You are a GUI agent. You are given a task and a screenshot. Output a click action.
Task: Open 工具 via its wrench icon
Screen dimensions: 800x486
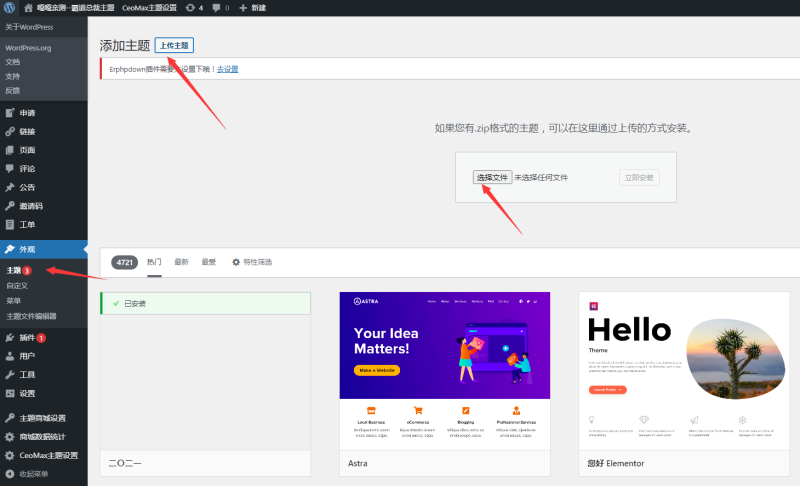point(10,375)
